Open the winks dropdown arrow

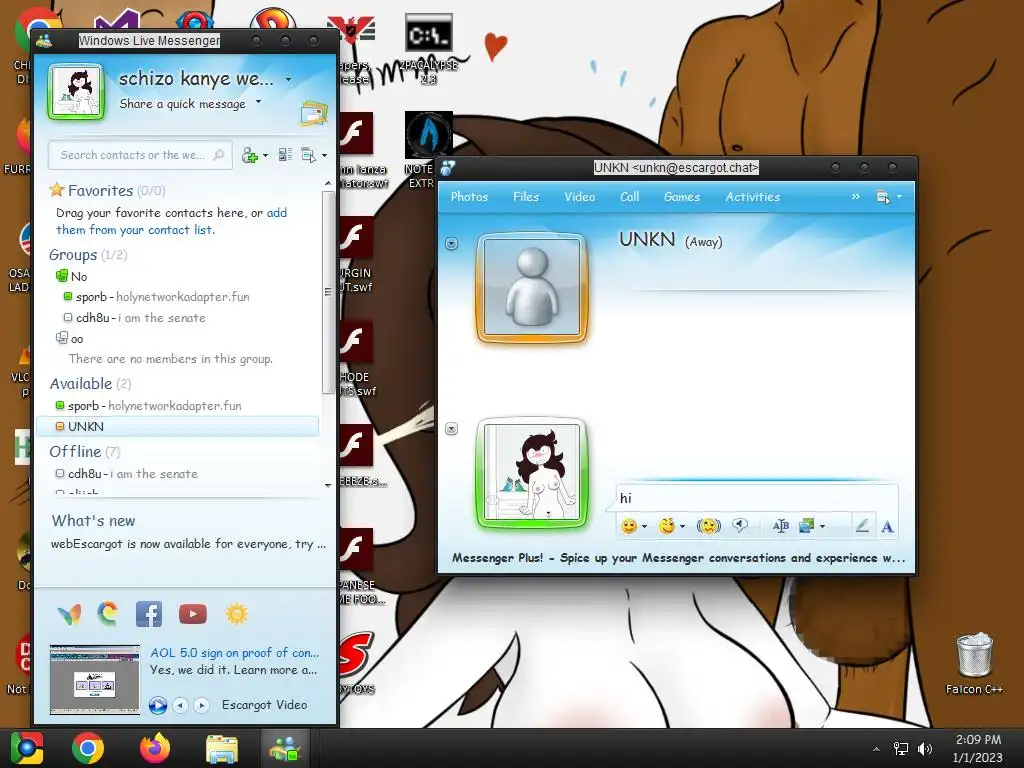682,526
